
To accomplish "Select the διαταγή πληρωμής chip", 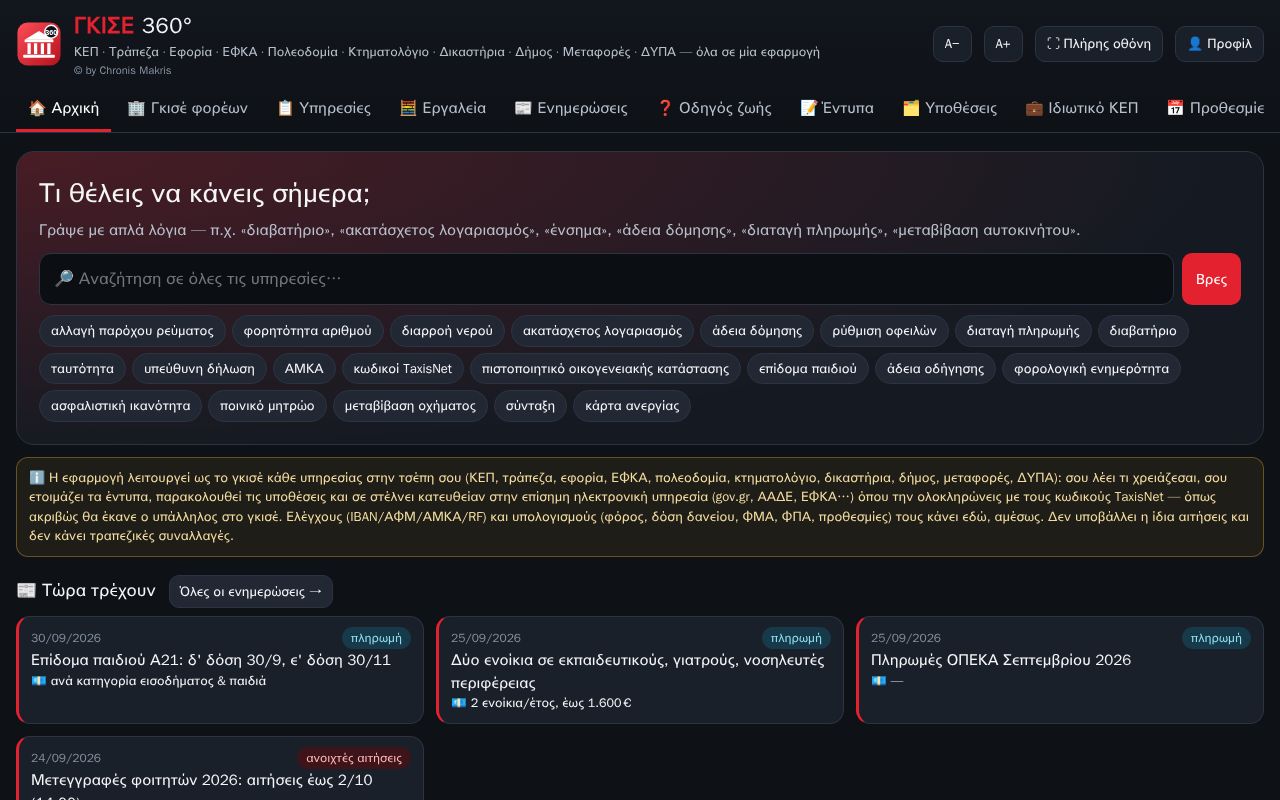I will 1023,331.
